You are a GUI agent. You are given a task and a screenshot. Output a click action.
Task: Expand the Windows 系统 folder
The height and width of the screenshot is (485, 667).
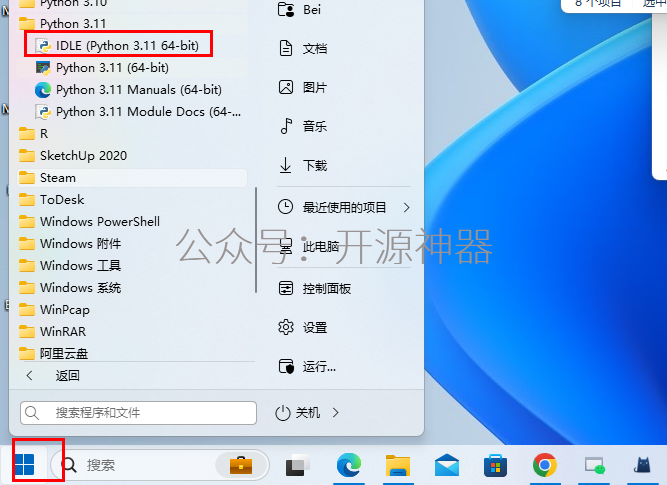click(x=70, y=288)
